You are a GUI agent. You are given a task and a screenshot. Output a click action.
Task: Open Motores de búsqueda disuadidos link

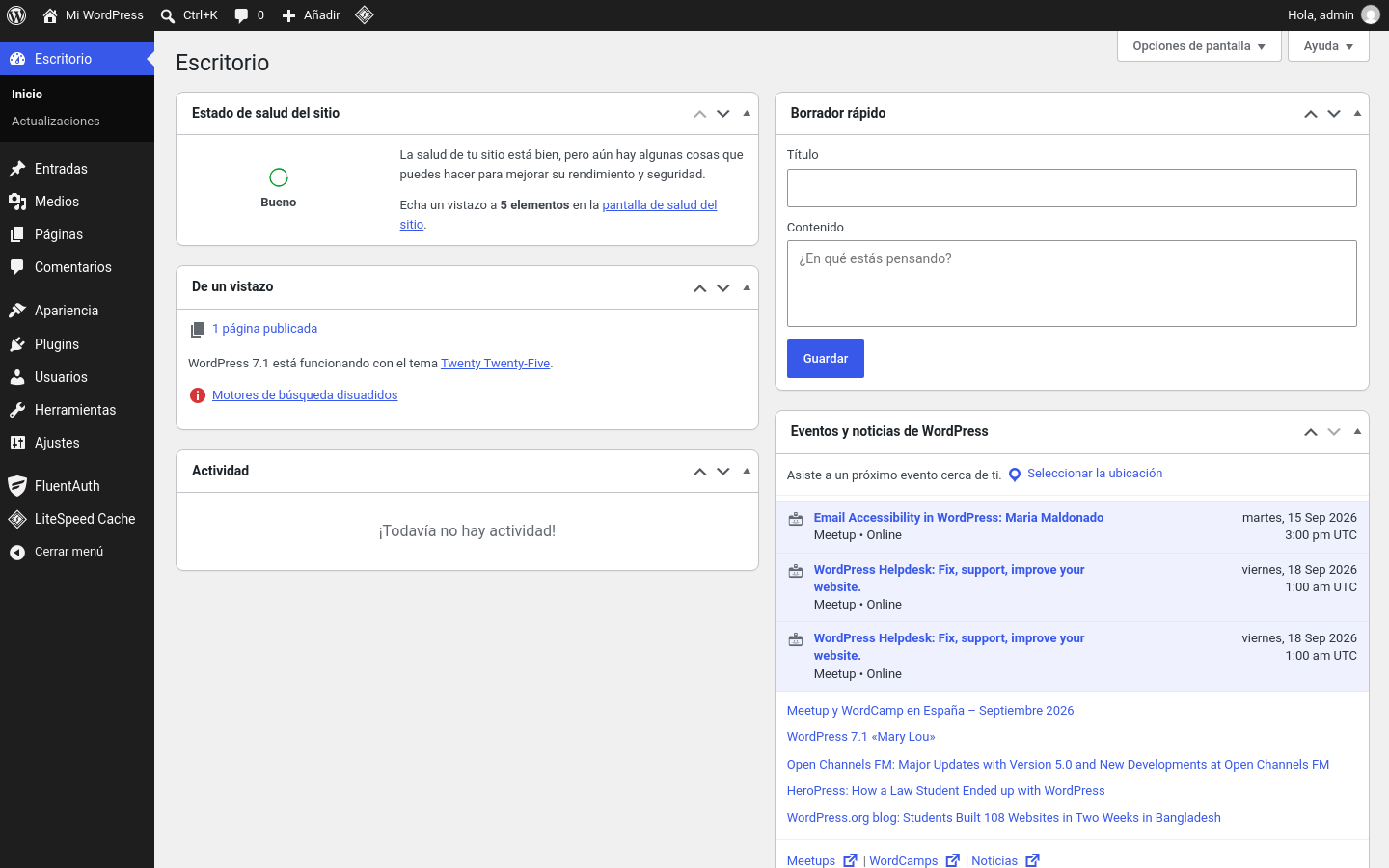coord(305,395)
